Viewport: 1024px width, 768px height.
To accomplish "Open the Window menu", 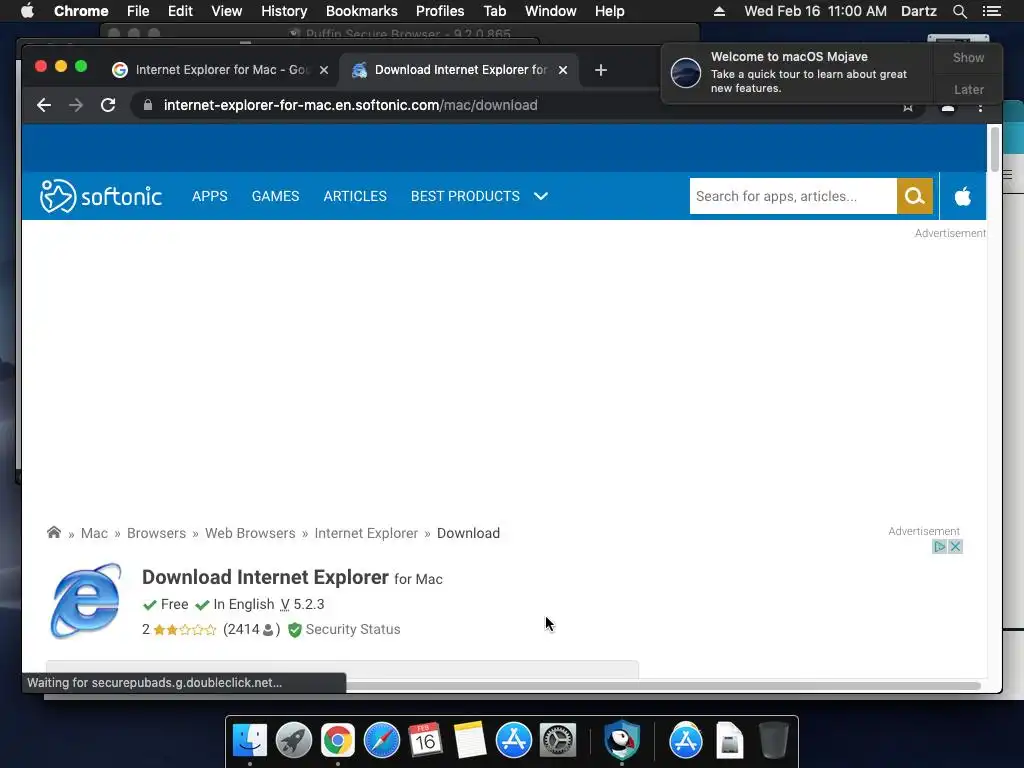I will pyautogui.click(x=551, y=11).
